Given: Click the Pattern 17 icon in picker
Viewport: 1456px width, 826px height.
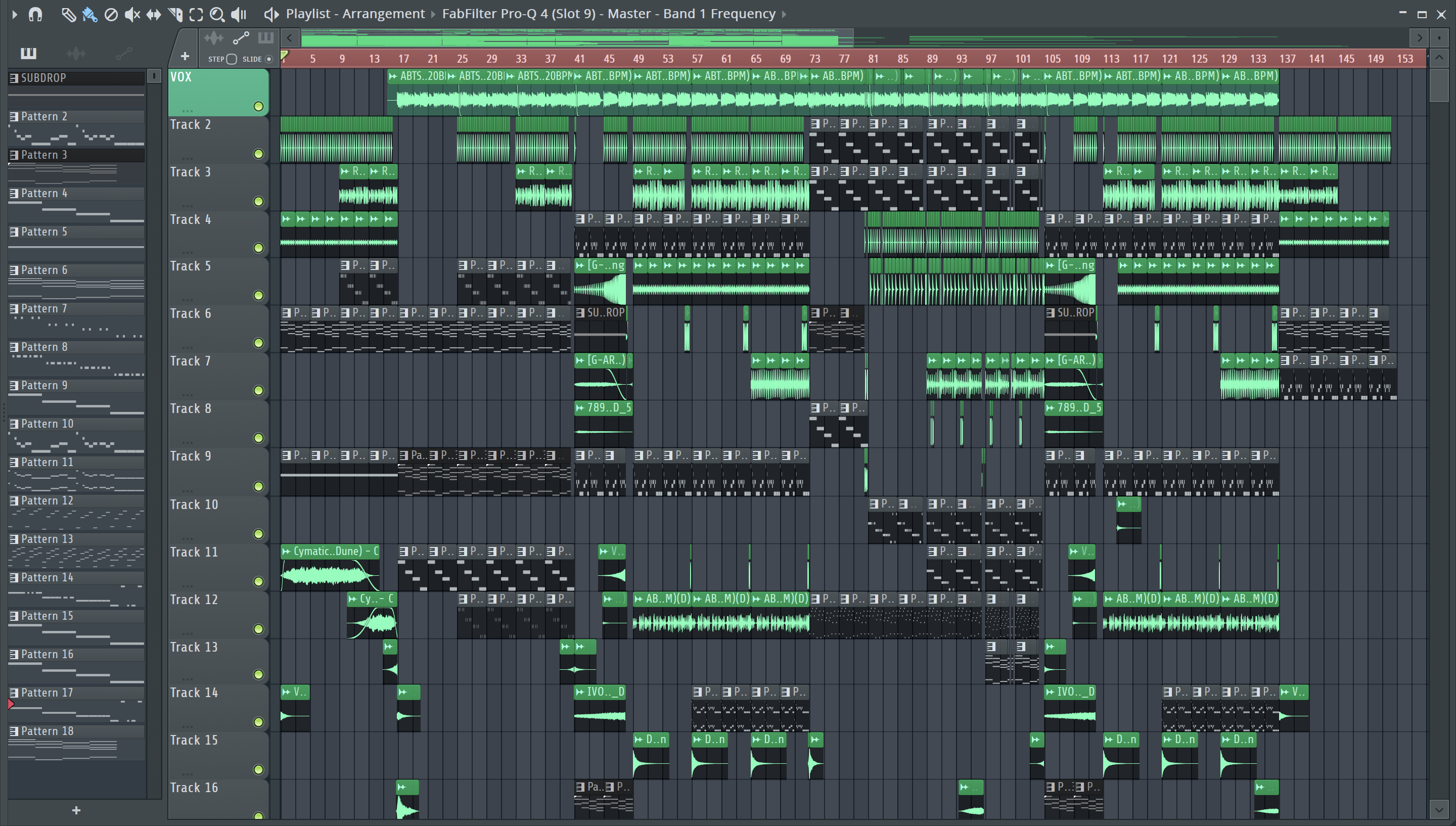Looking at the screenshot, I should click(14, 693).
